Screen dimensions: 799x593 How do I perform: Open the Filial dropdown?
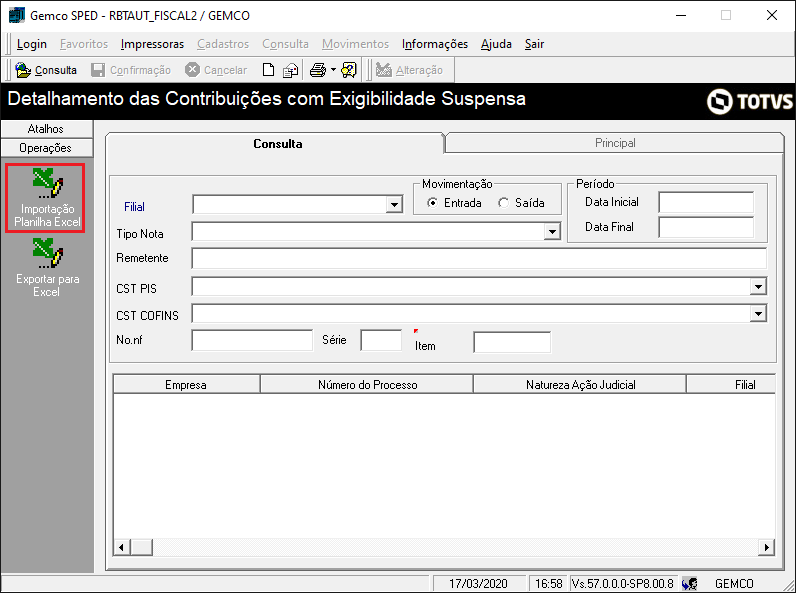coord(394,205)
